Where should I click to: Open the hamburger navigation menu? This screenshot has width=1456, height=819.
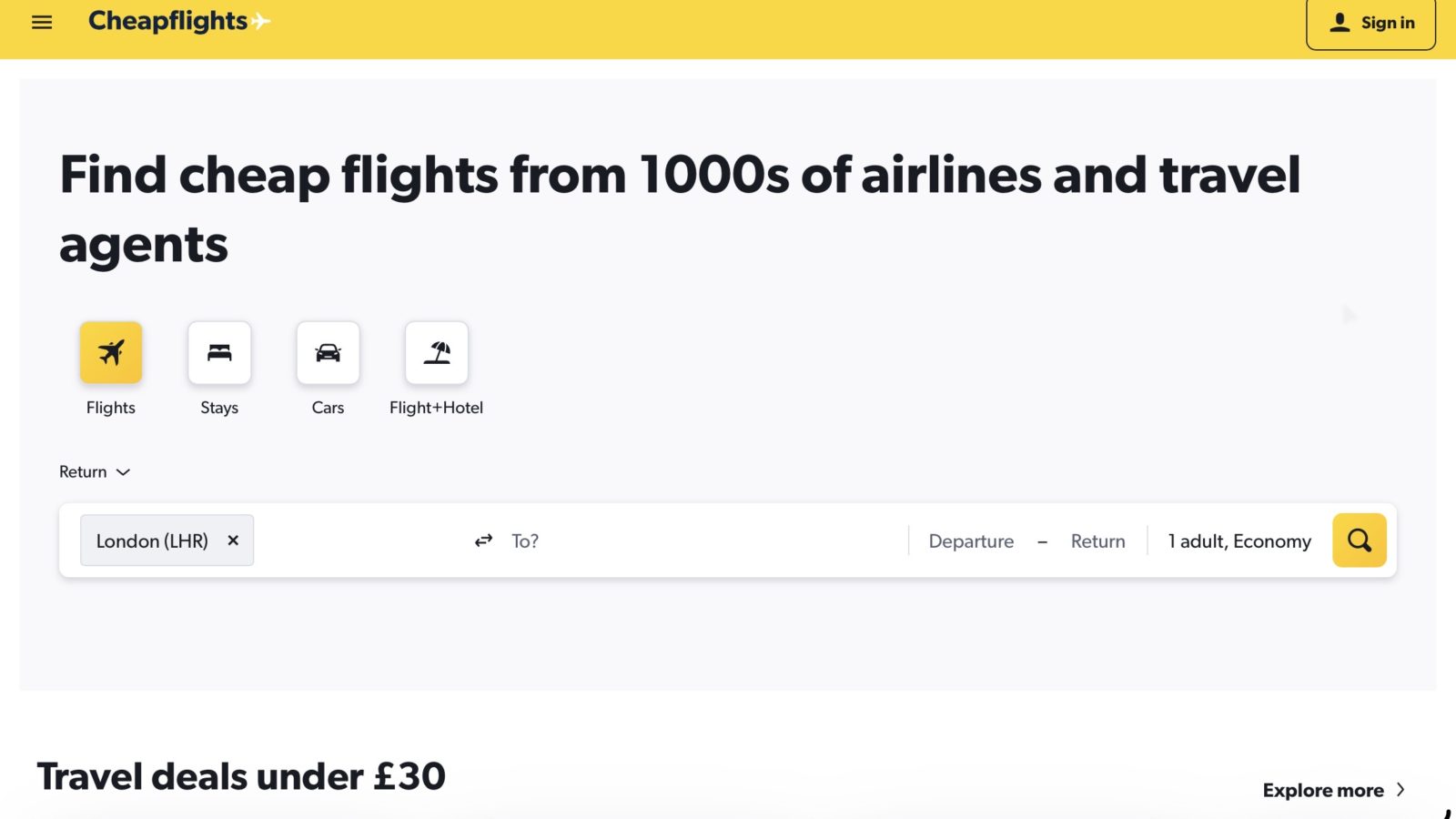(x=42, y=22)
